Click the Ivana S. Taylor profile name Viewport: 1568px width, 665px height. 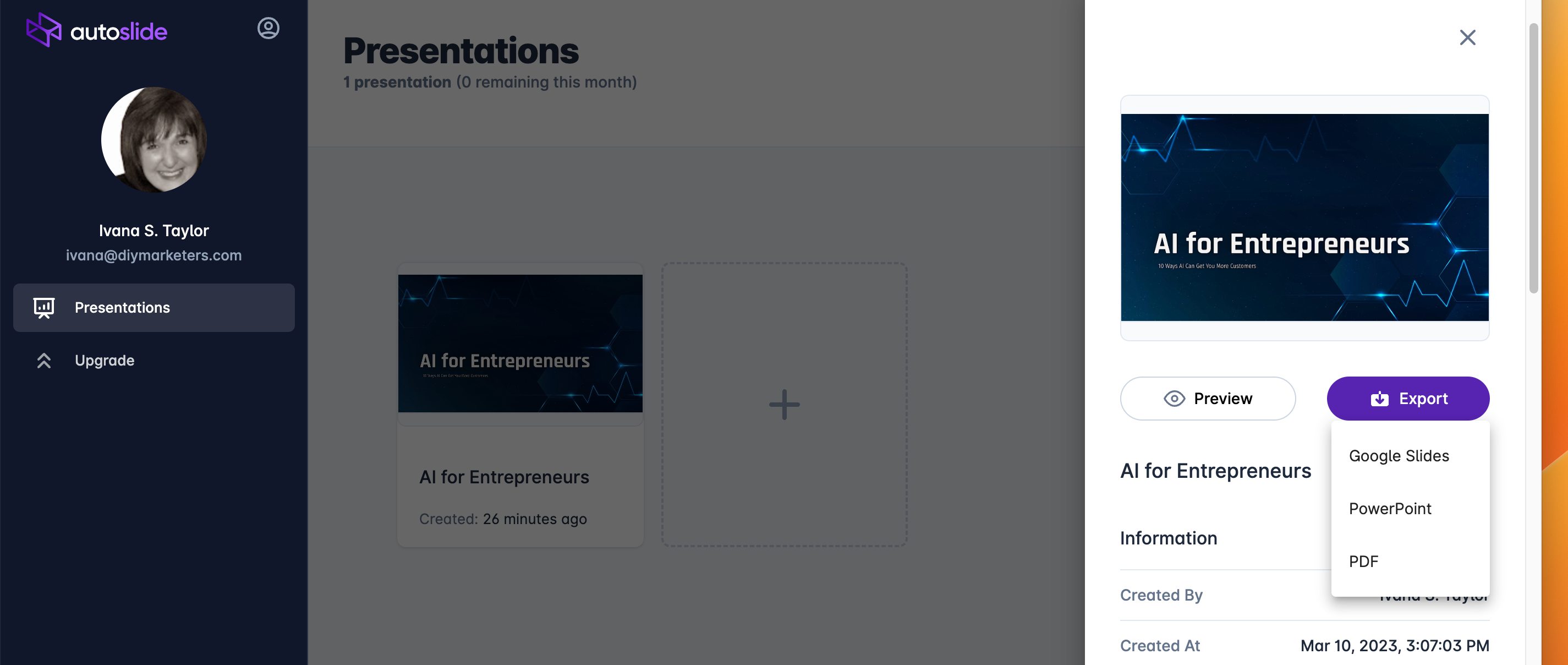[x=154, y=230]
